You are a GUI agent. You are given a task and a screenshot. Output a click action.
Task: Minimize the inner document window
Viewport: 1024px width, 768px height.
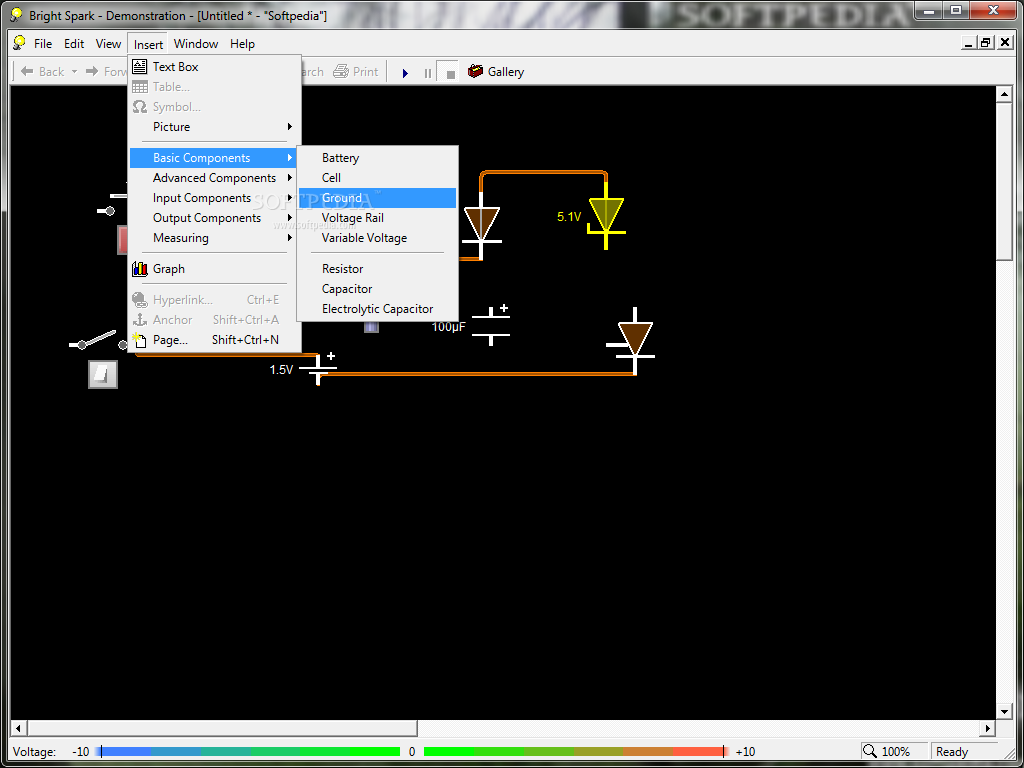click(x=970, y=43)
